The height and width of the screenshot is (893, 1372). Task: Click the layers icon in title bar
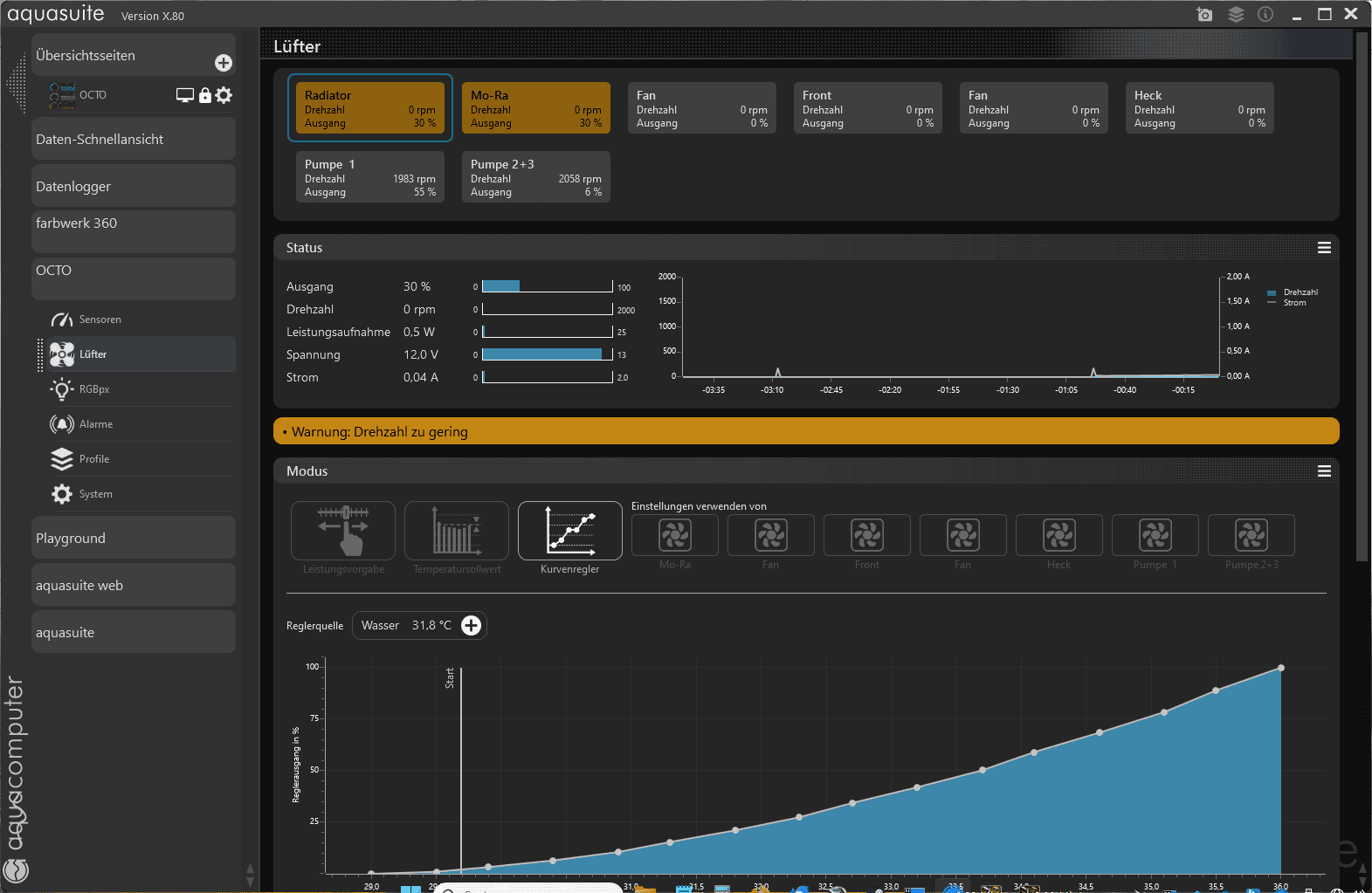pos(1236,14)
